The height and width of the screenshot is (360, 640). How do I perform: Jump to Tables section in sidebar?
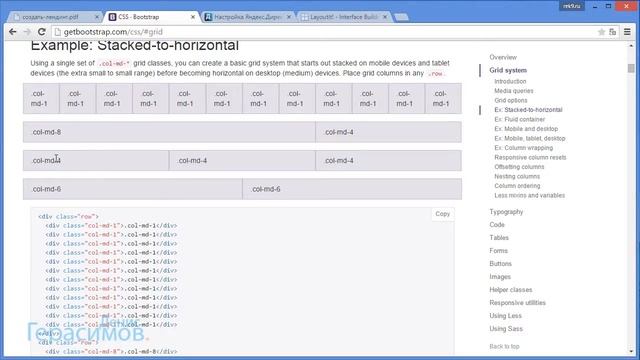coord(499,238)
